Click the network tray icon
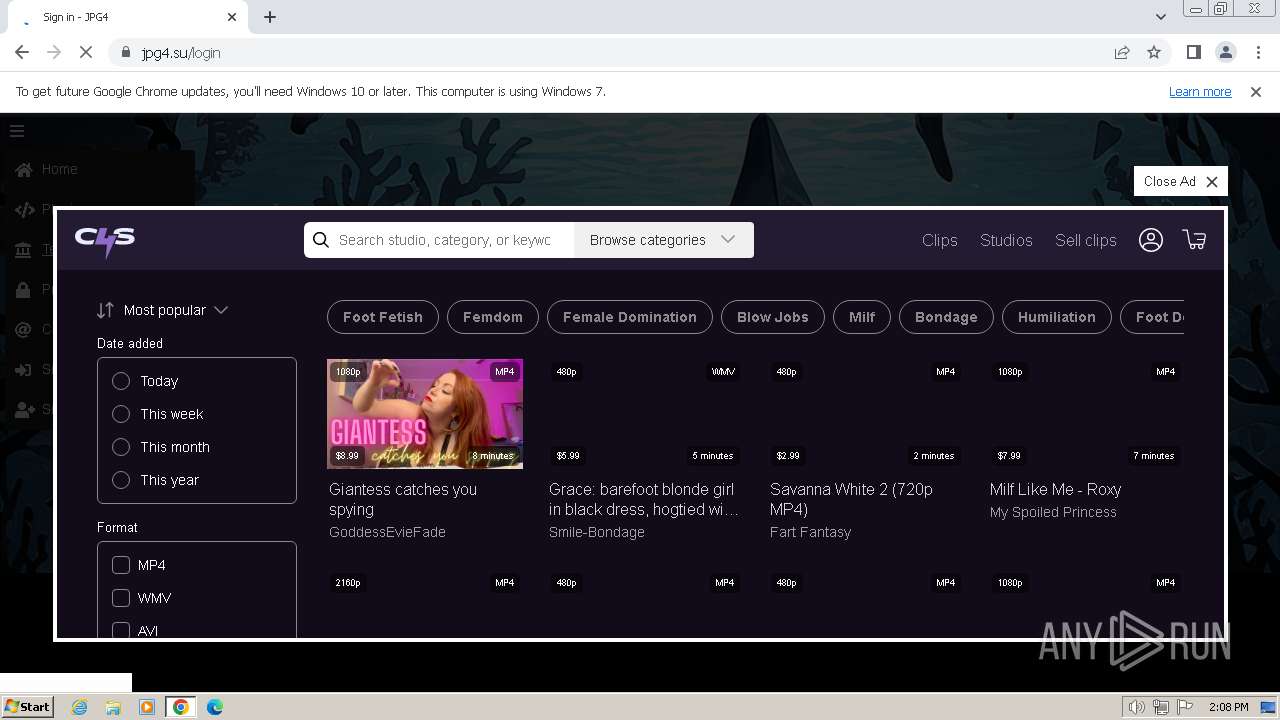This screenshot has height=720, width=1280. [x=1161, y=707]
